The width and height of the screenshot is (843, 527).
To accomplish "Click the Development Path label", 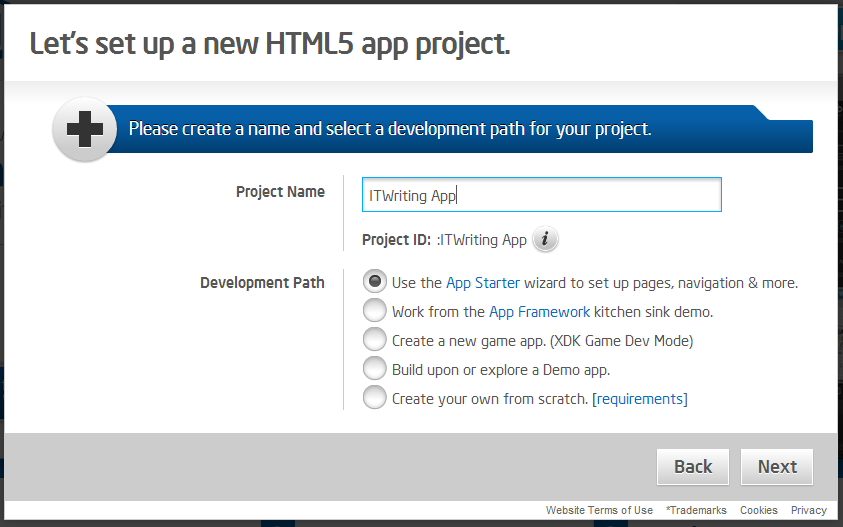I will click(x=262, y=283).
